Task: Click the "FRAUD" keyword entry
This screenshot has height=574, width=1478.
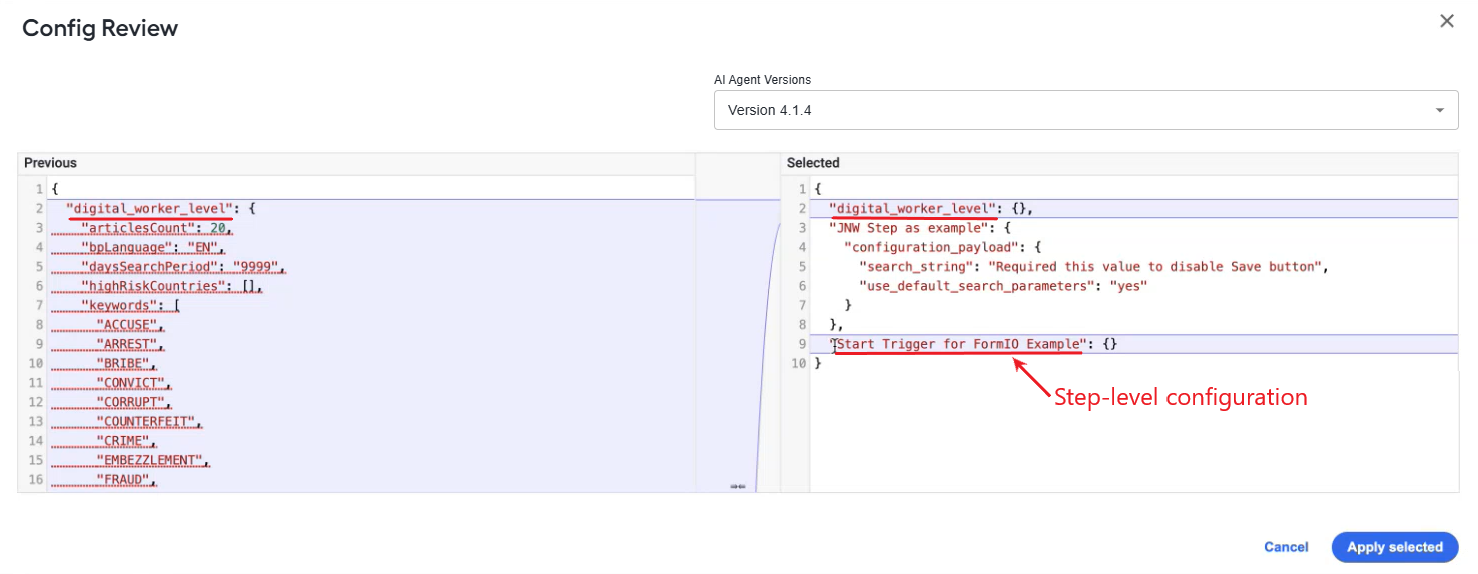Action: (x=126, y=479)
